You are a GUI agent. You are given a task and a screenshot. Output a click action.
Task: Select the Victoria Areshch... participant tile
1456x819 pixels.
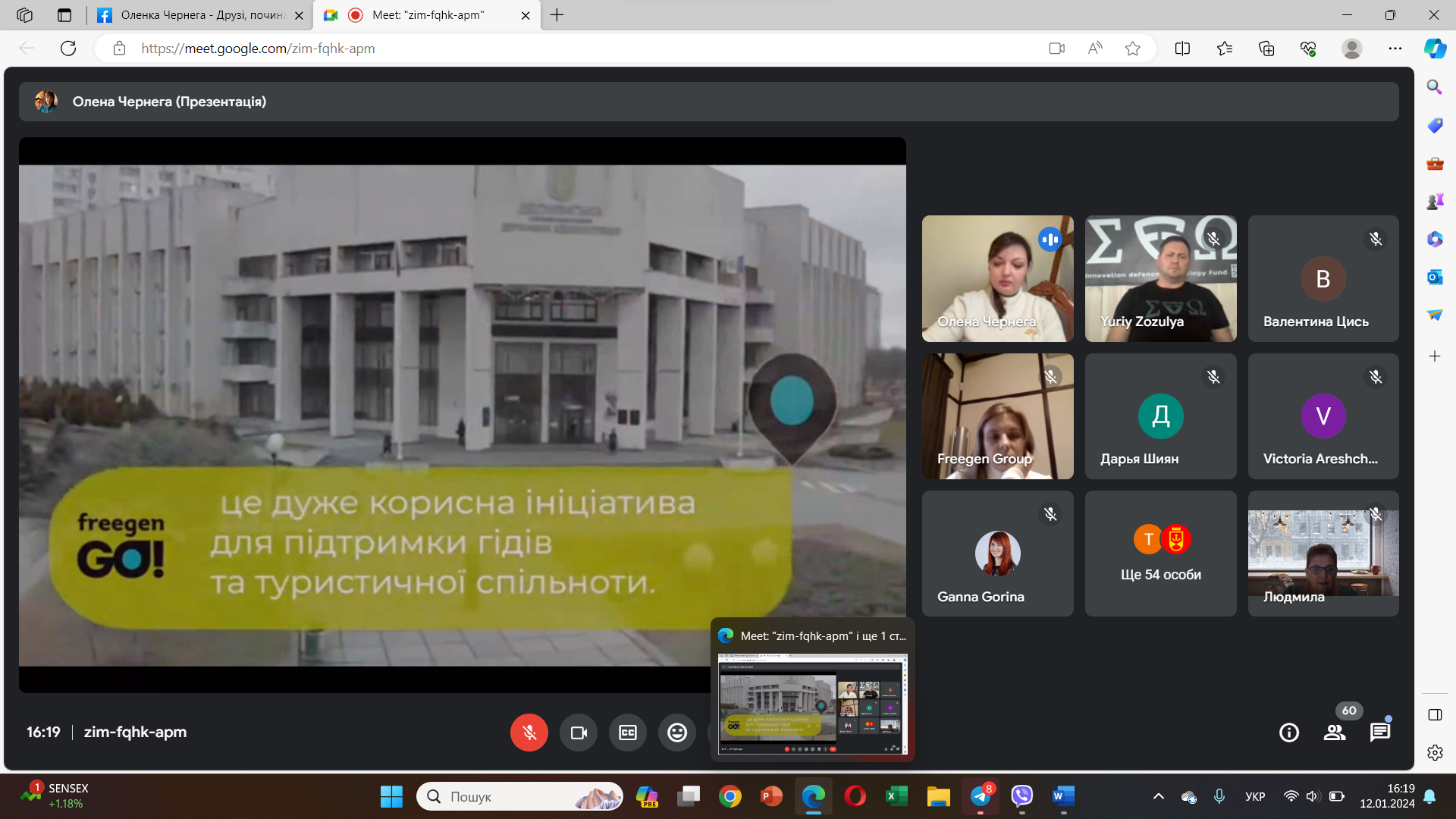[x=1323, y=416]
